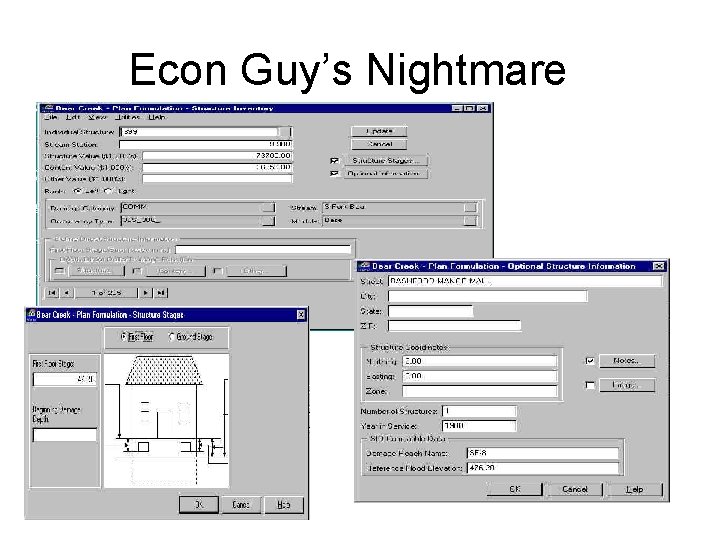Viewport: 720px width, 540px height.
Task: Click Cancel in the Structure Stages dialog
Action: (241, 505)
